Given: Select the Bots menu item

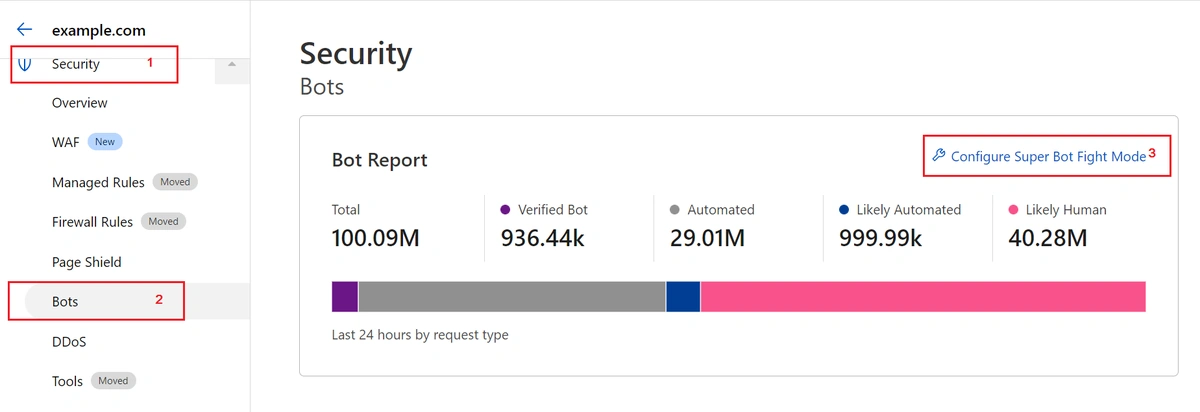Looking at the screenshot, I should tap(65, 301).
